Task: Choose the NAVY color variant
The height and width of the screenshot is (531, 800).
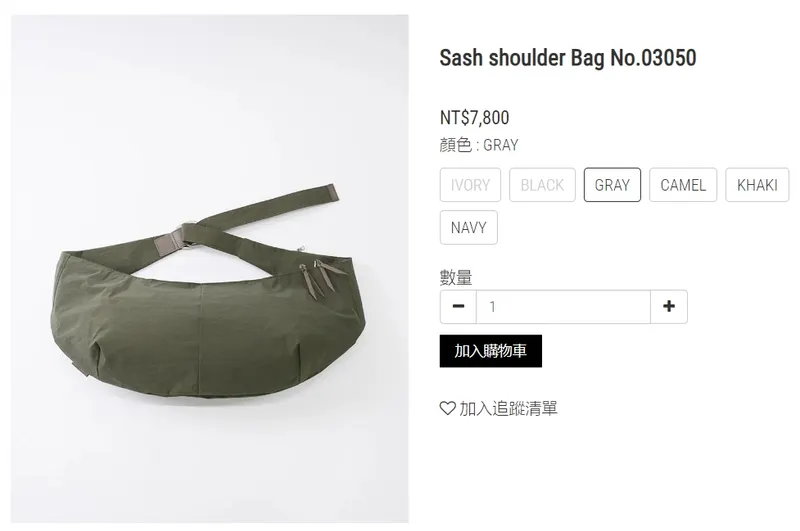Action: point(469,227)
